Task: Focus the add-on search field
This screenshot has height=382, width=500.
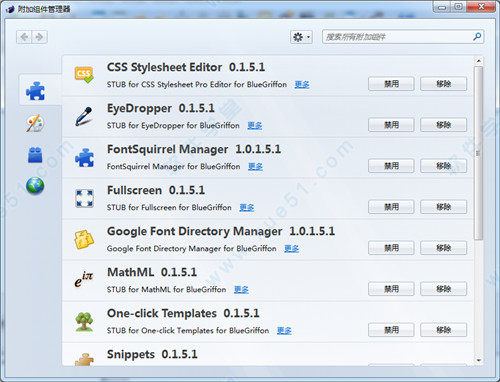Action: pyautogui.click(x=403, y=37)
